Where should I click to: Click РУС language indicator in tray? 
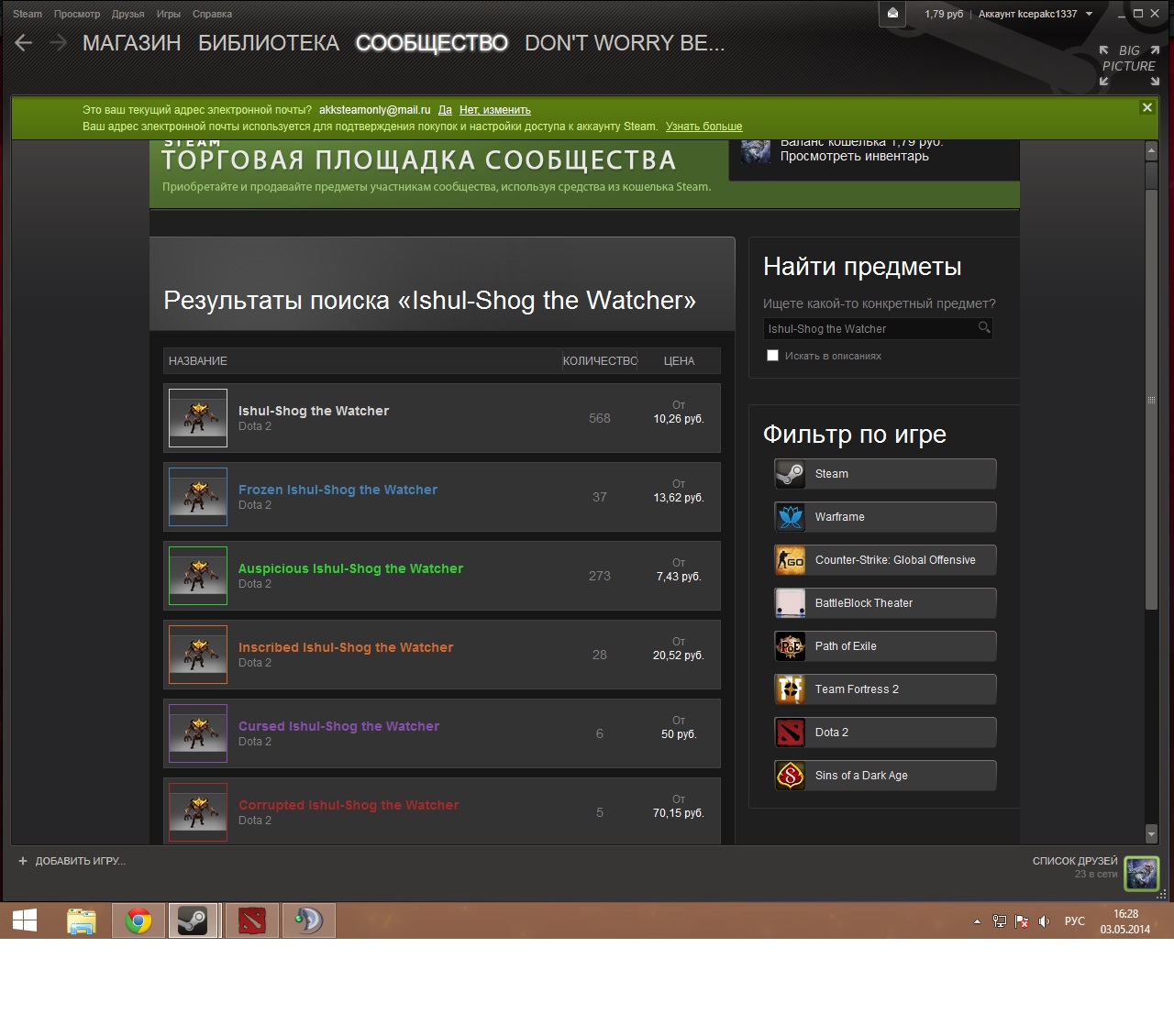[x=1075, y=921]
